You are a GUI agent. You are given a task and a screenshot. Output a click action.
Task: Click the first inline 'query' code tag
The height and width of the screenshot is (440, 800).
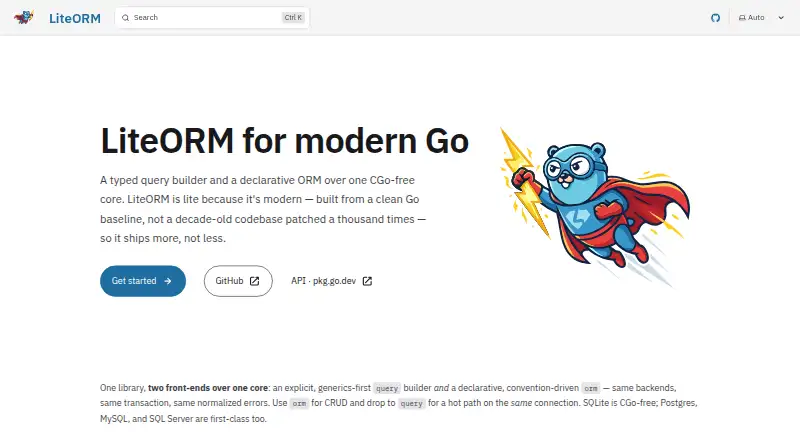[387, 388]
